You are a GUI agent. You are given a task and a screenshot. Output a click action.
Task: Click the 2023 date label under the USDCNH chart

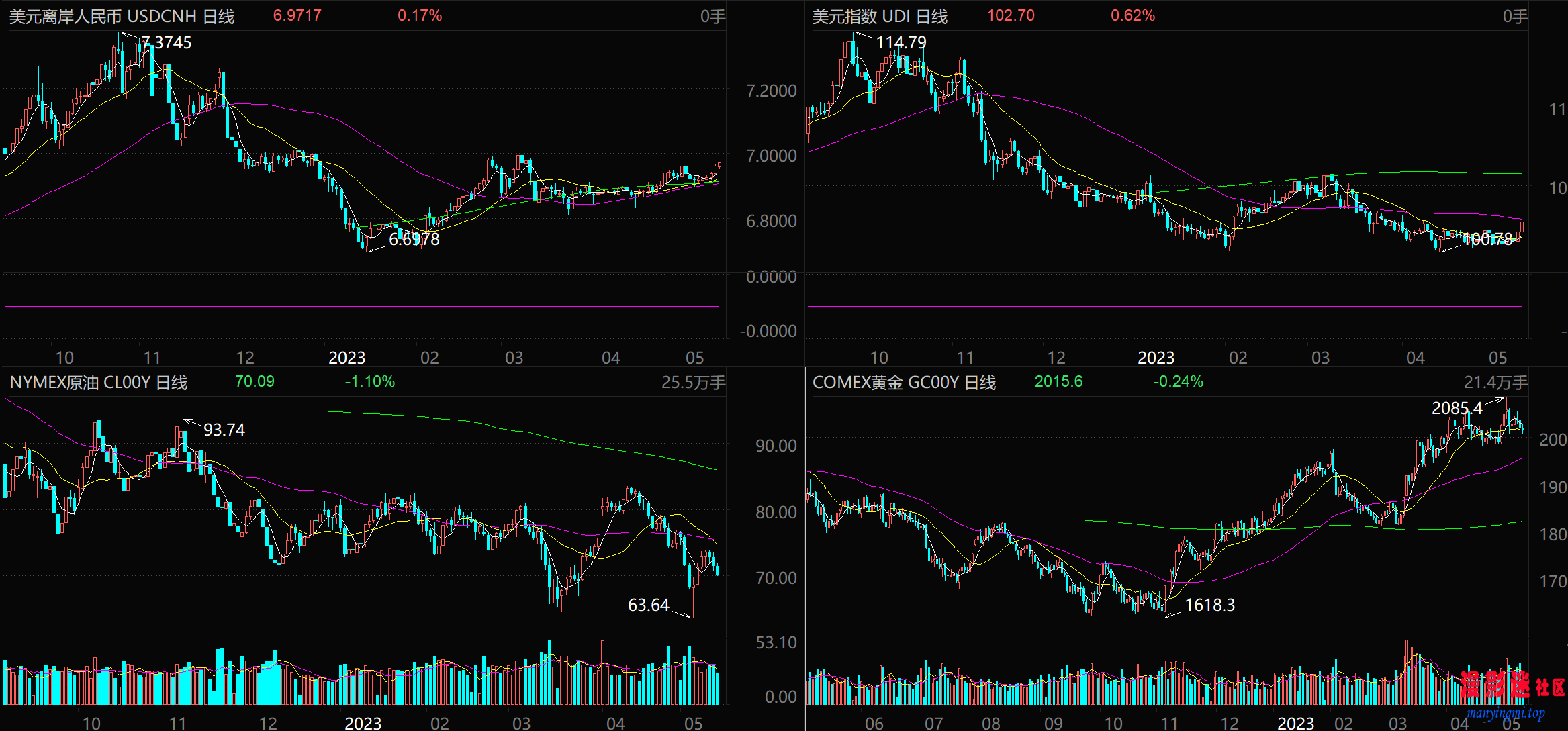click(x=347, y=358)
